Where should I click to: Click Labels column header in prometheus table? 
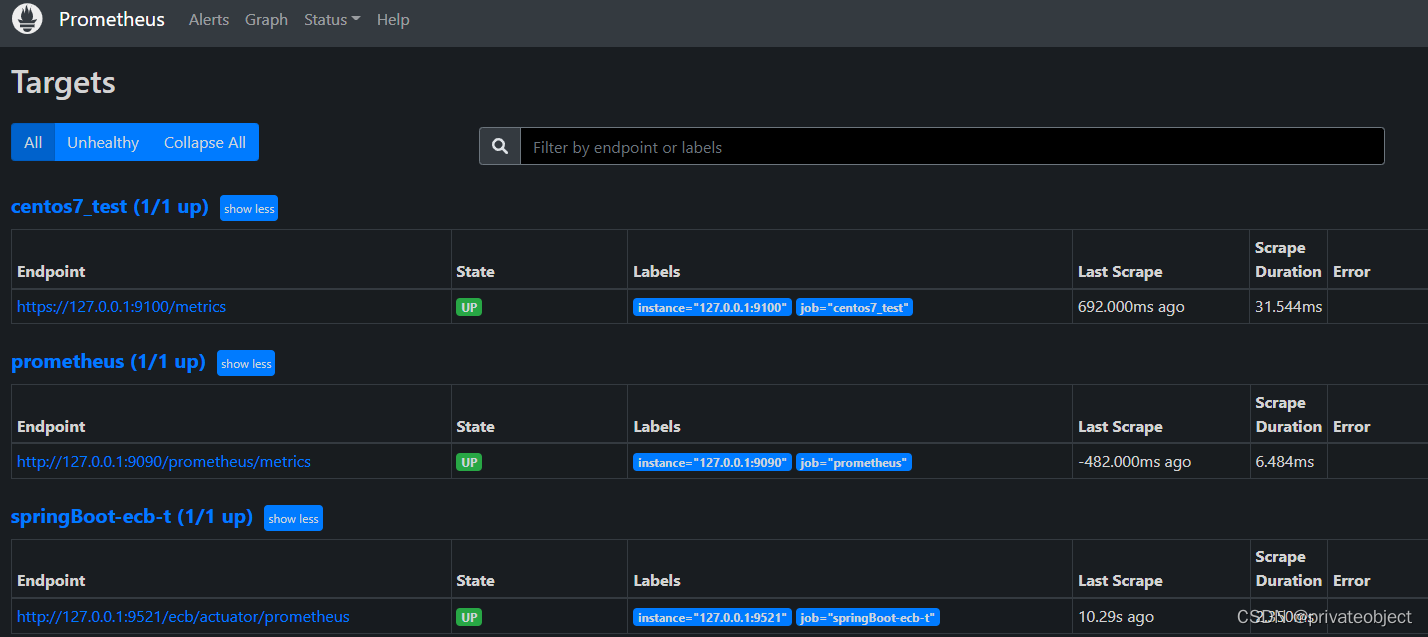tap(657, 427)
